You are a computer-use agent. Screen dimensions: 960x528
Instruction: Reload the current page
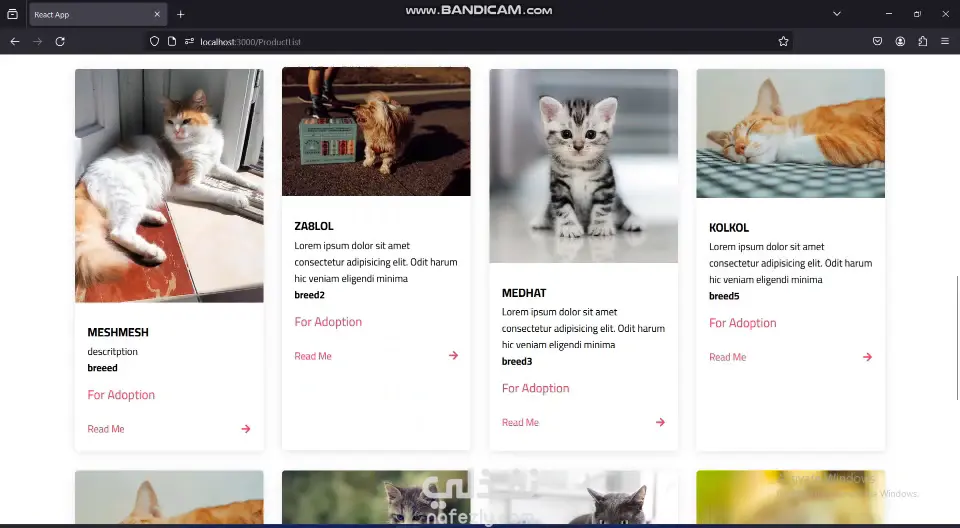point(60,42)
